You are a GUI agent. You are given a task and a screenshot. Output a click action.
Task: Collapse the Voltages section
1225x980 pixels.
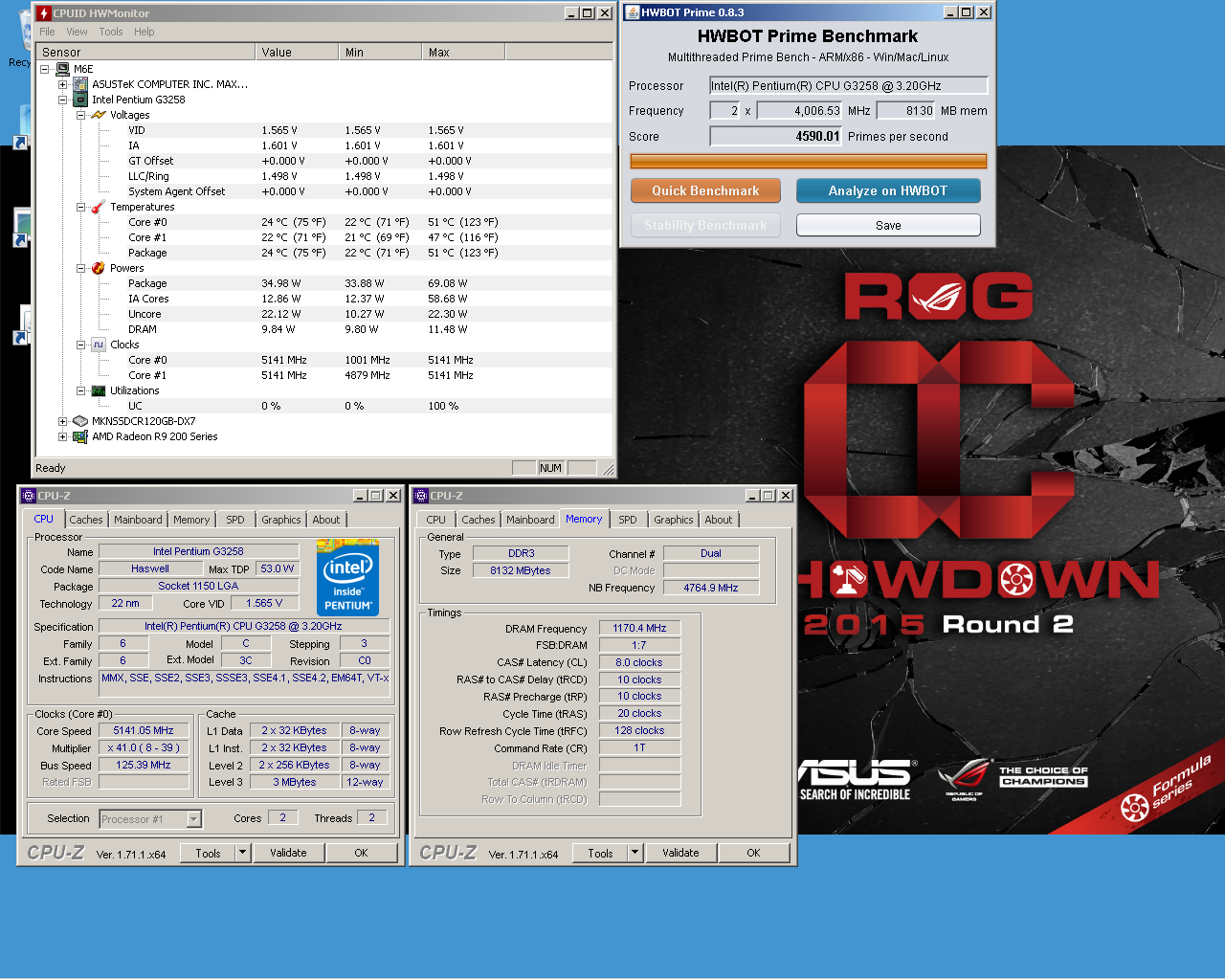tap(81, 115)
